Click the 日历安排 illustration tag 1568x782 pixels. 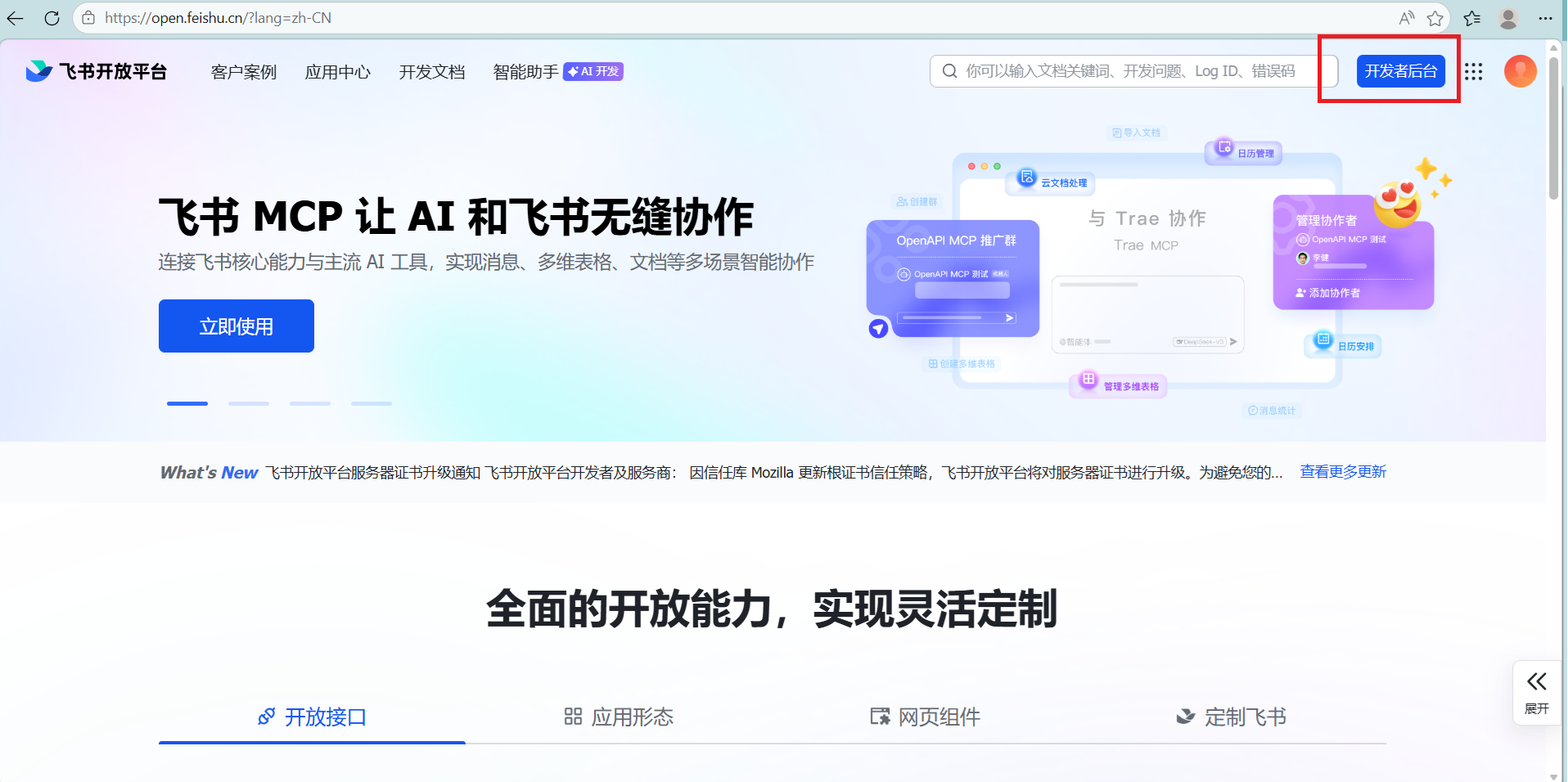coord(1343,346)
